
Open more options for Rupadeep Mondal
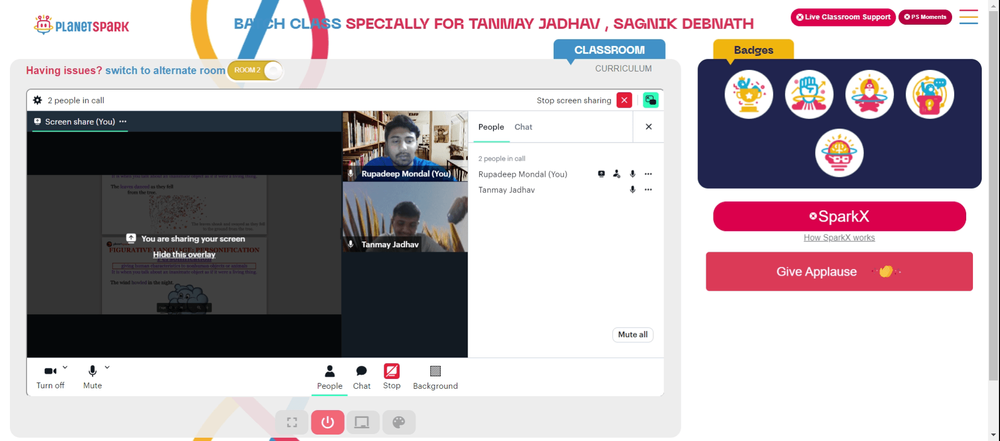648,174
